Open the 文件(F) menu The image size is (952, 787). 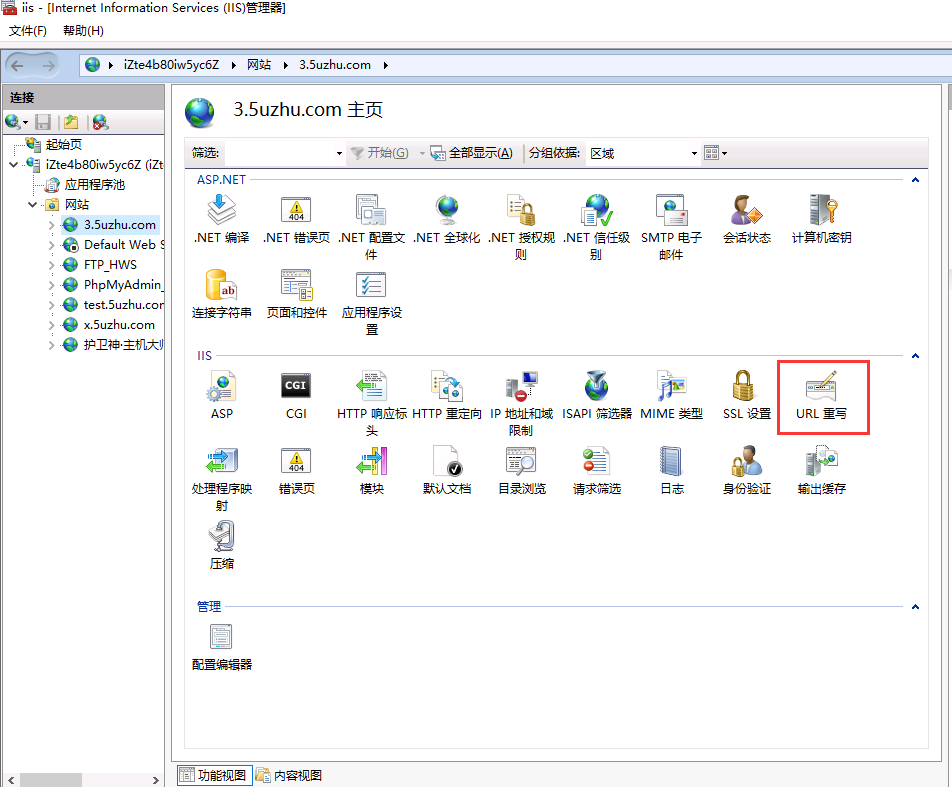coord(28,31)
